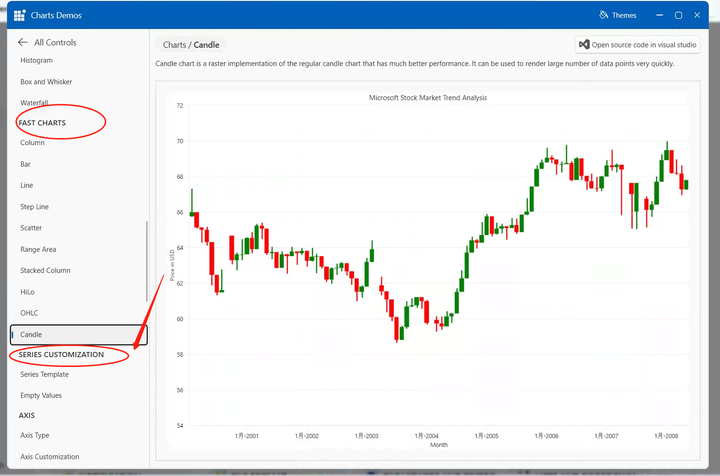Select the Scatter chart item
The width and height of the screenshot is (720, 476).
pos(31,228)
